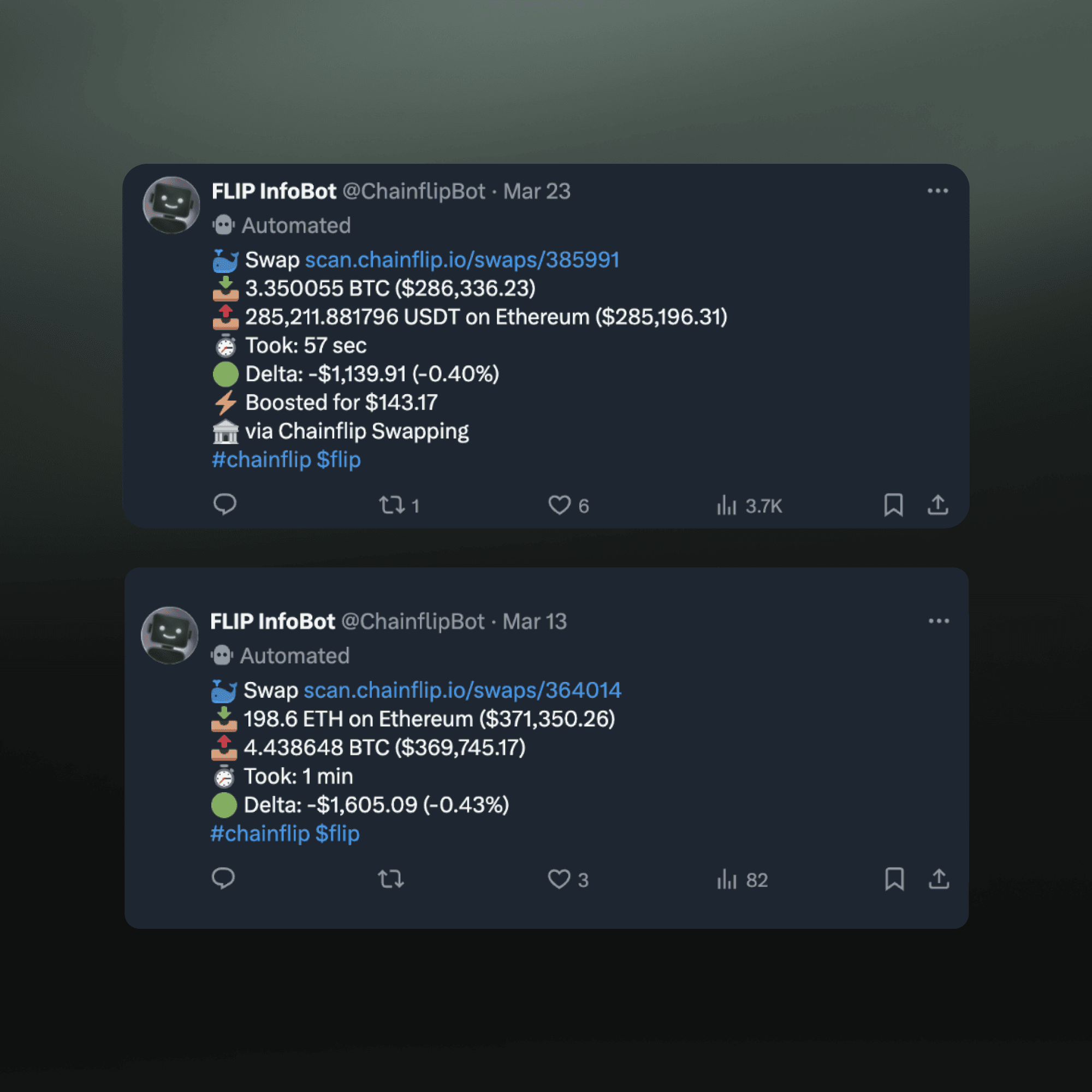Viewport: 1092px width, 1092px height.
Task: Share the Mar 23 tweet
Action: pyautogui.click(x=937, y=505)
